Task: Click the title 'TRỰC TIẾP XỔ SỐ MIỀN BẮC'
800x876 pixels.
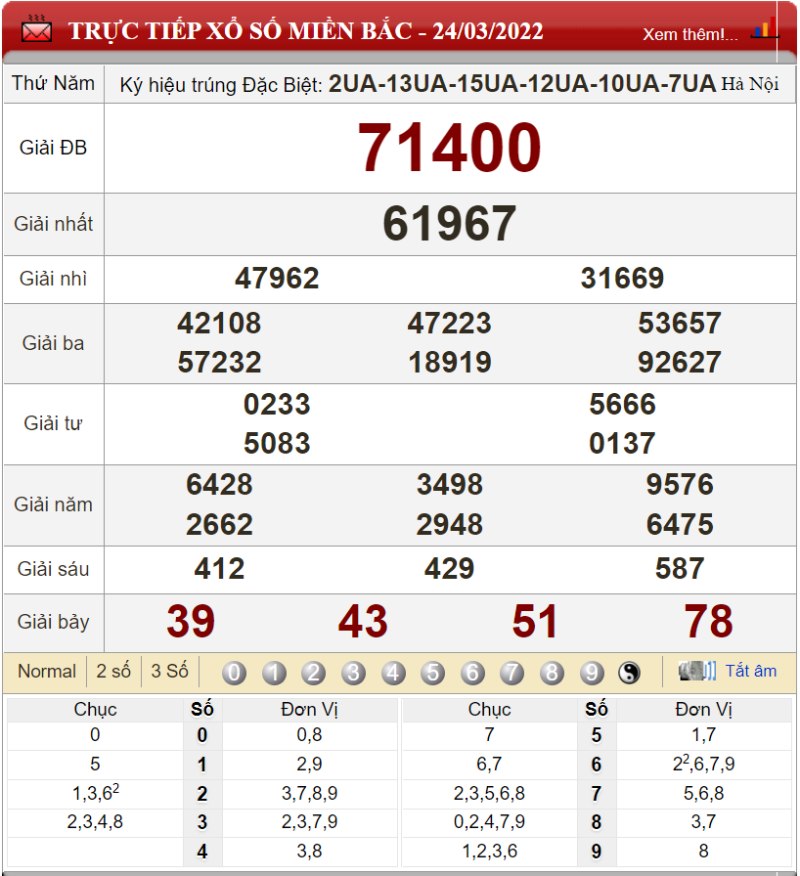Action: pos(240,31)
